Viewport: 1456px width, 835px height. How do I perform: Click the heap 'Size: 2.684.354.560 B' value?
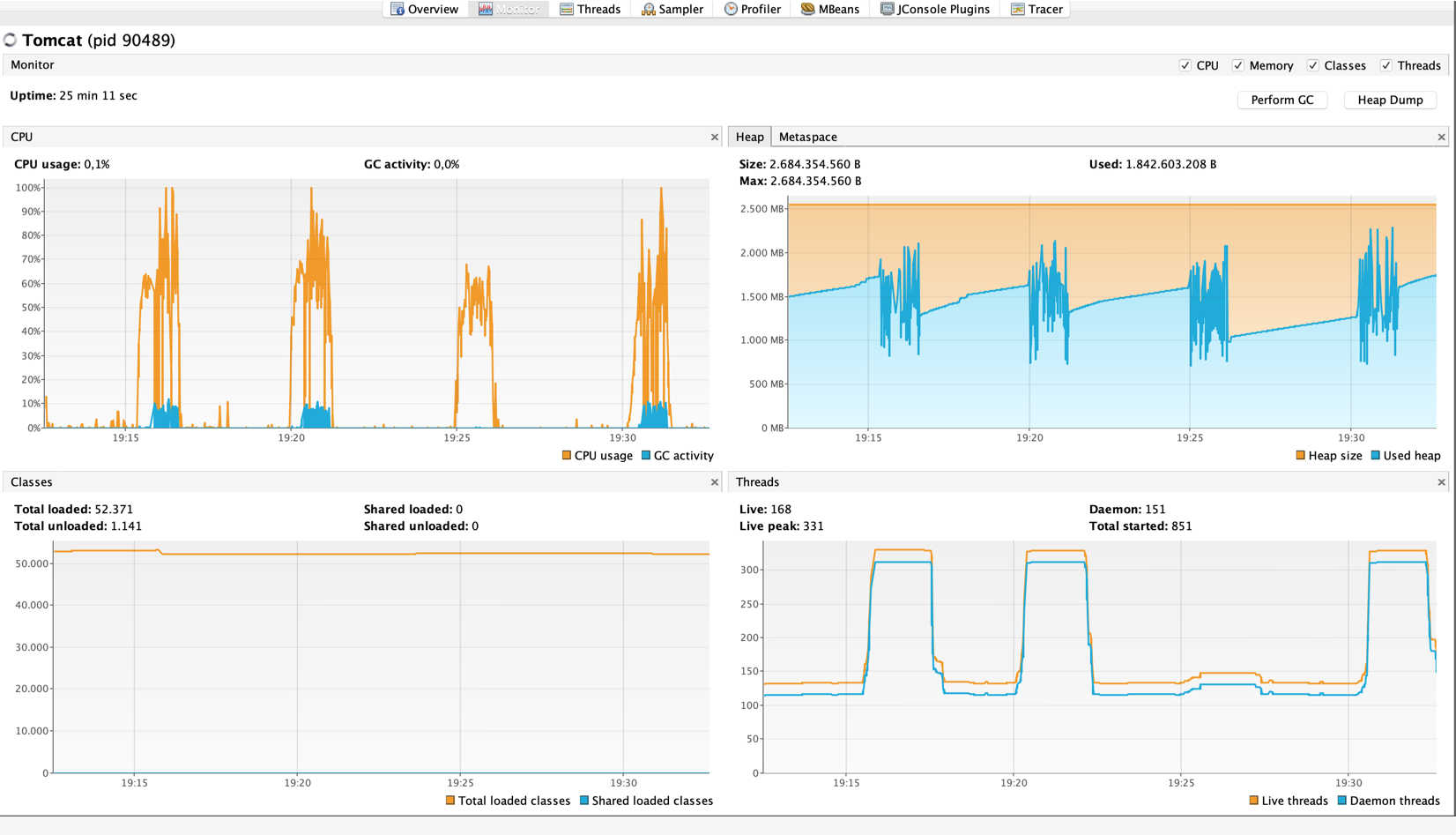point(800,164)
